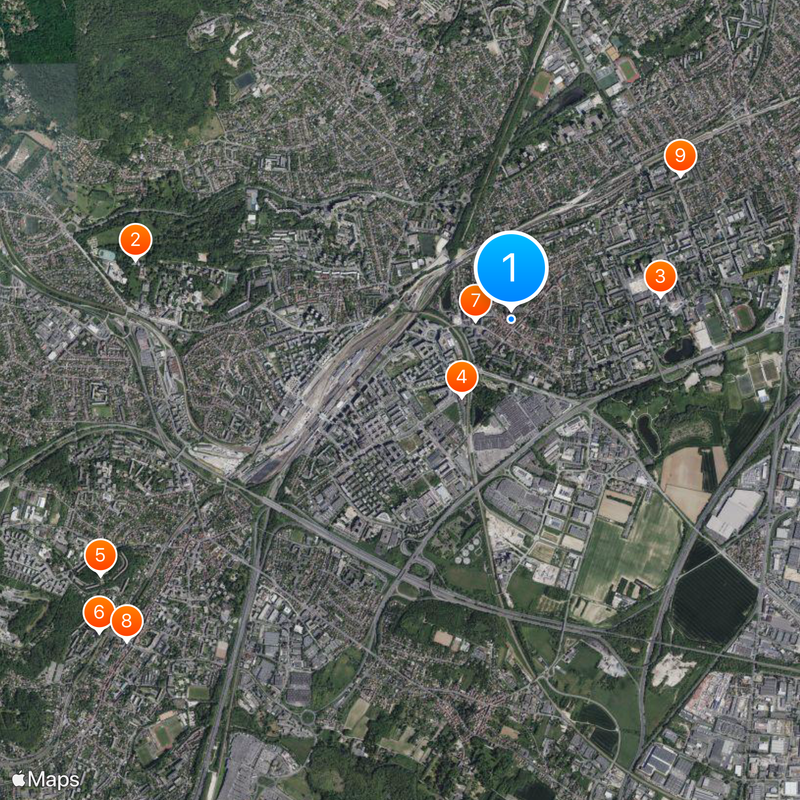The width and height of the screenshot is (800, 800).
Task: Click orange pin 7 beside the blue pin
Action: point(475,301)
